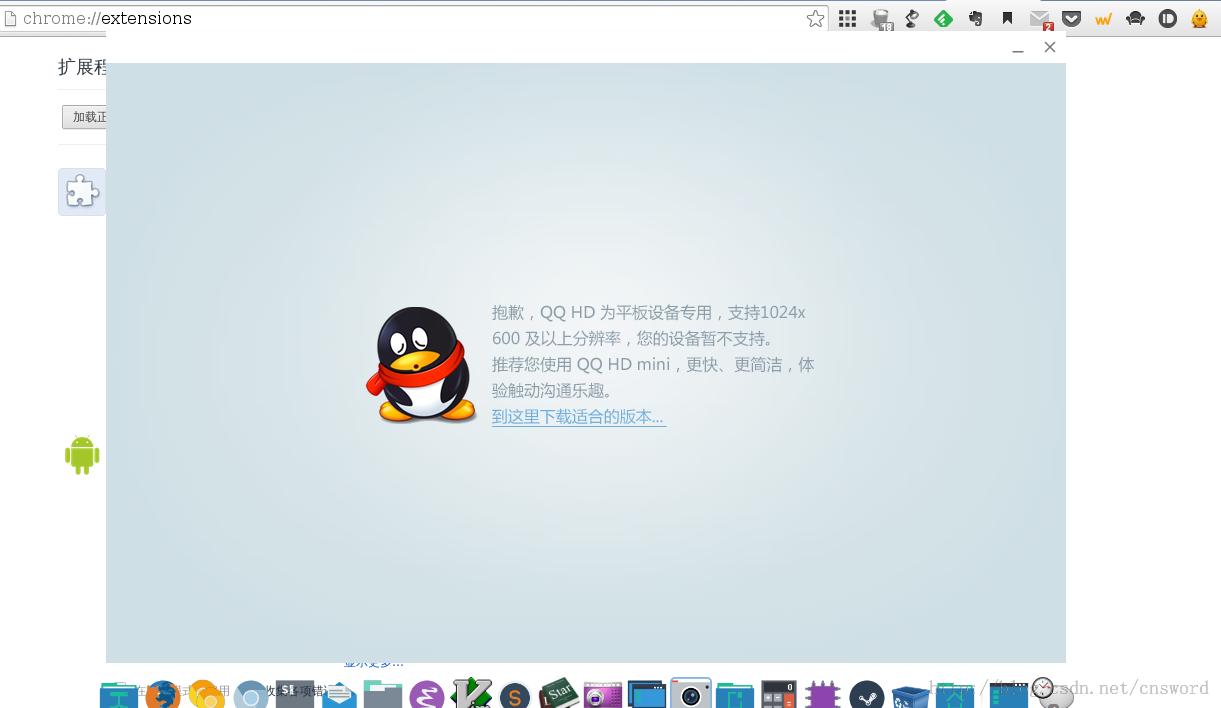
Task: Open the blue recycle bin dock icon
Action: click(x=909, y=695)
